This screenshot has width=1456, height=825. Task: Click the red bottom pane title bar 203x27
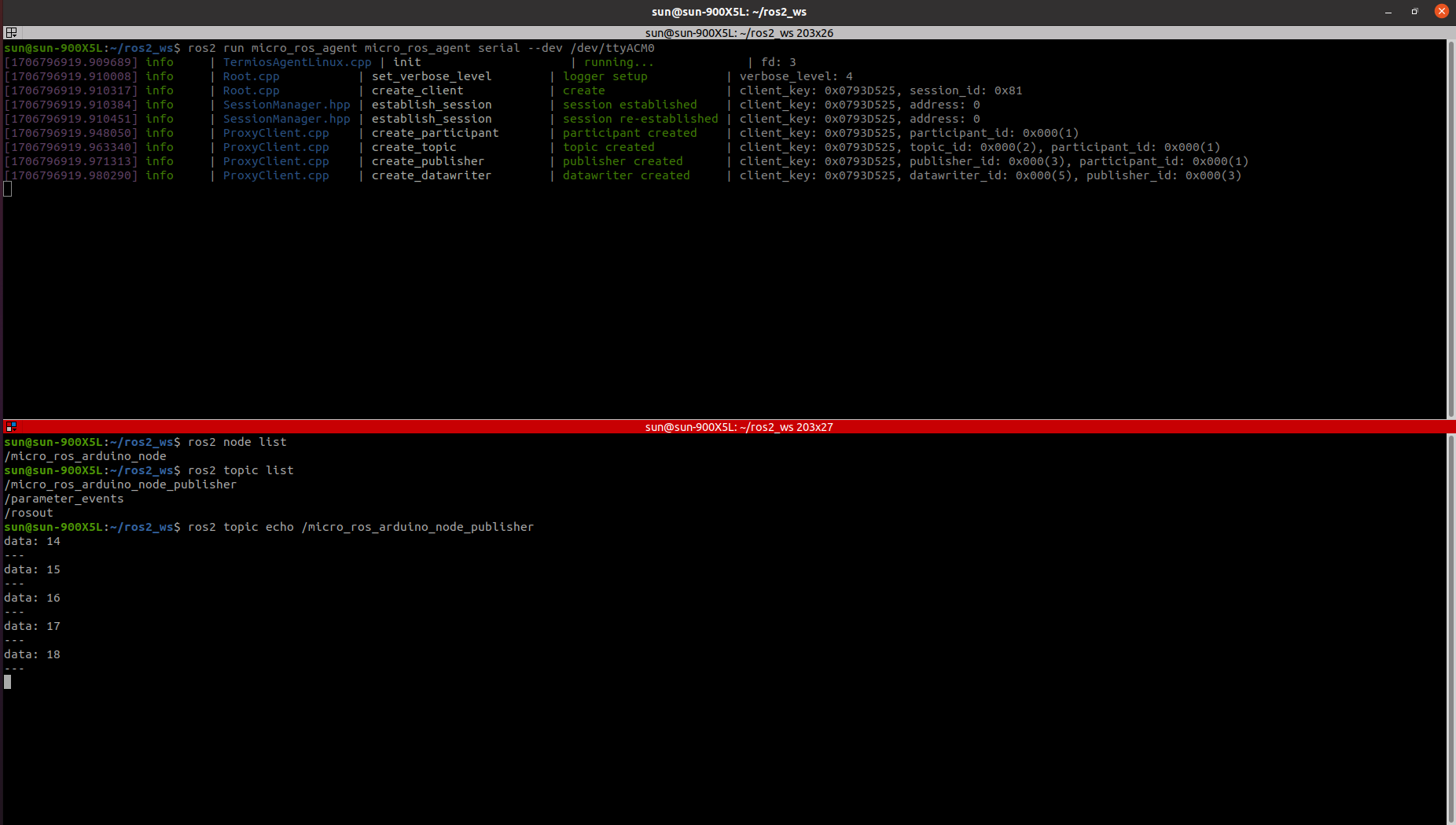[x=739, y=426]
